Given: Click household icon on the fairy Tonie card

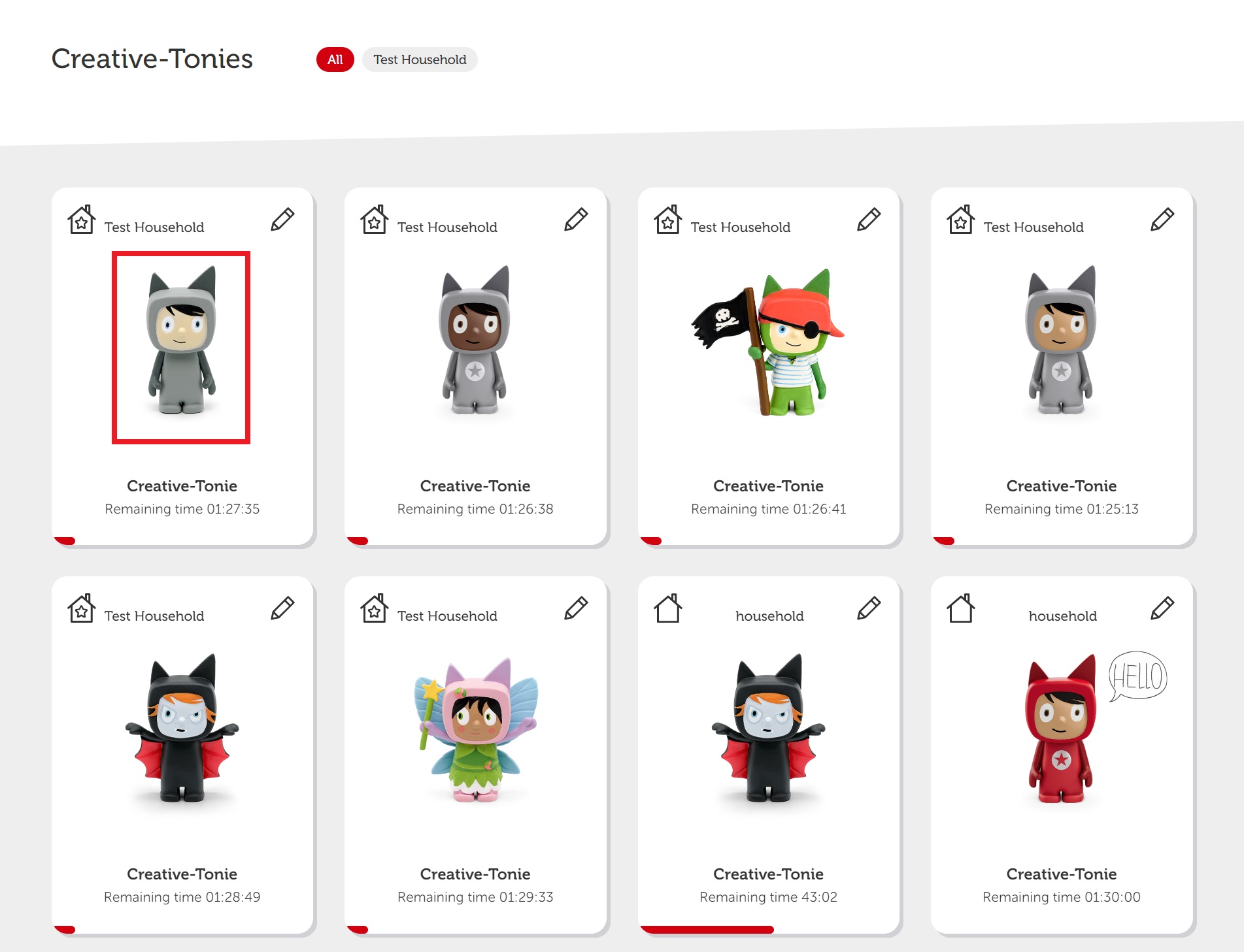Looking at the screenshot, I should 375,608.
